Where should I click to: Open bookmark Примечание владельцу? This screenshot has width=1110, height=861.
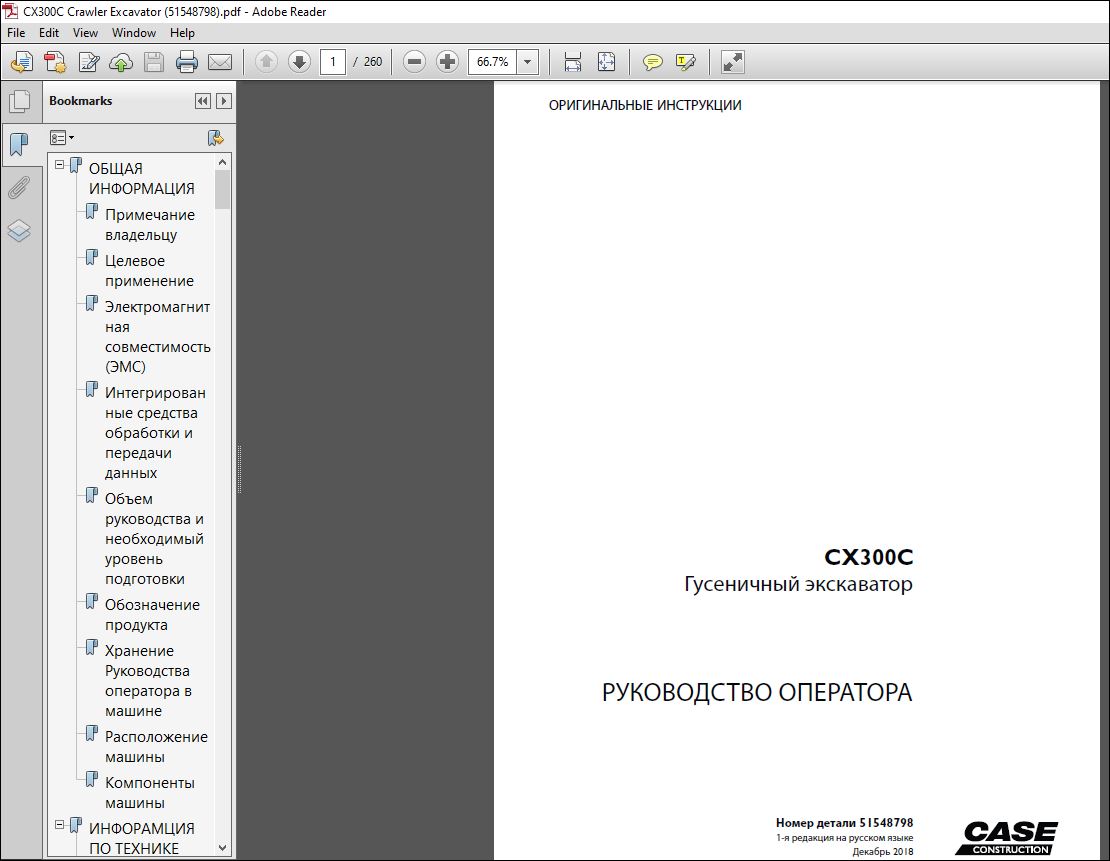[x=149, y=224]
